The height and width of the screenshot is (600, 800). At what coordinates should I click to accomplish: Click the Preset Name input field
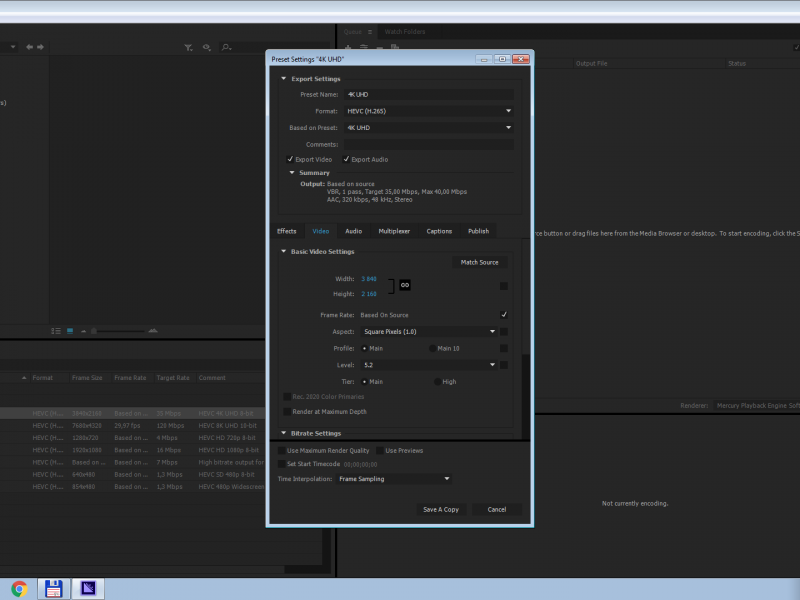tap(429, 94)
